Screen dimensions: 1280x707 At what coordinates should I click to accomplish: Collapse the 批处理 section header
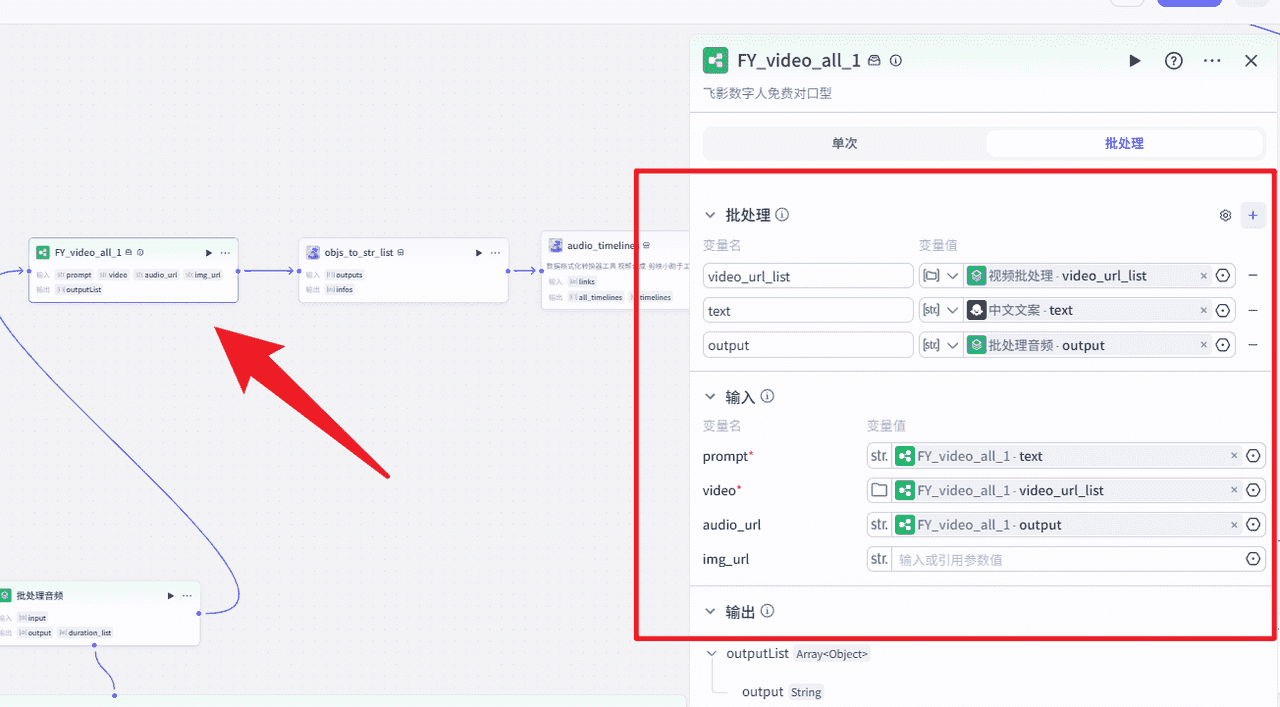[x=711, y=215]
